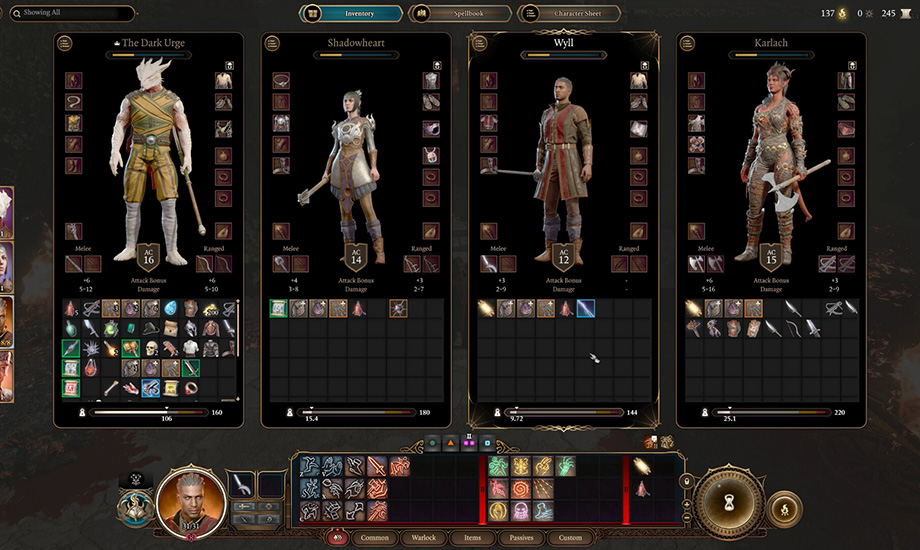Click the sealed letter in Dark Urge inventory
Viewport: 920px width, 550px height.
click(x=170, y=329)
